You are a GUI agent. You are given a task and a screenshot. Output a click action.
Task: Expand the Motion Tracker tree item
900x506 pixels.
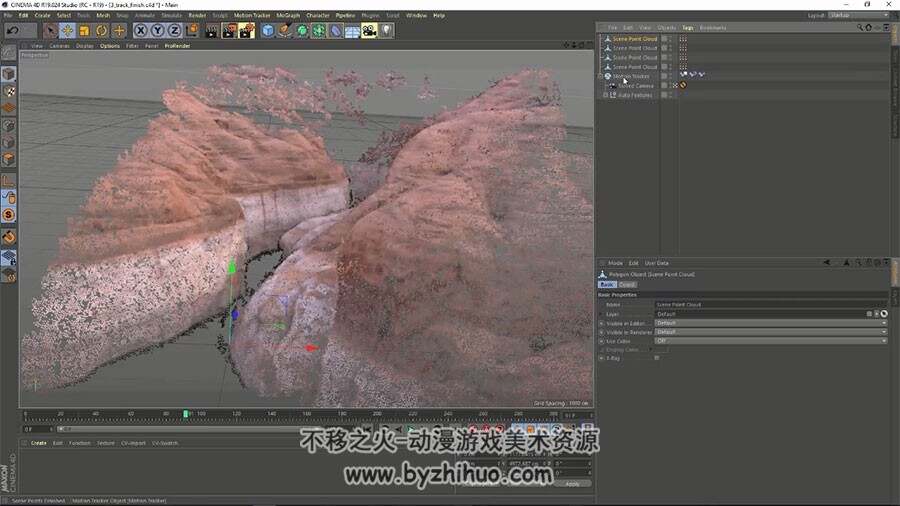coord(601,76)
